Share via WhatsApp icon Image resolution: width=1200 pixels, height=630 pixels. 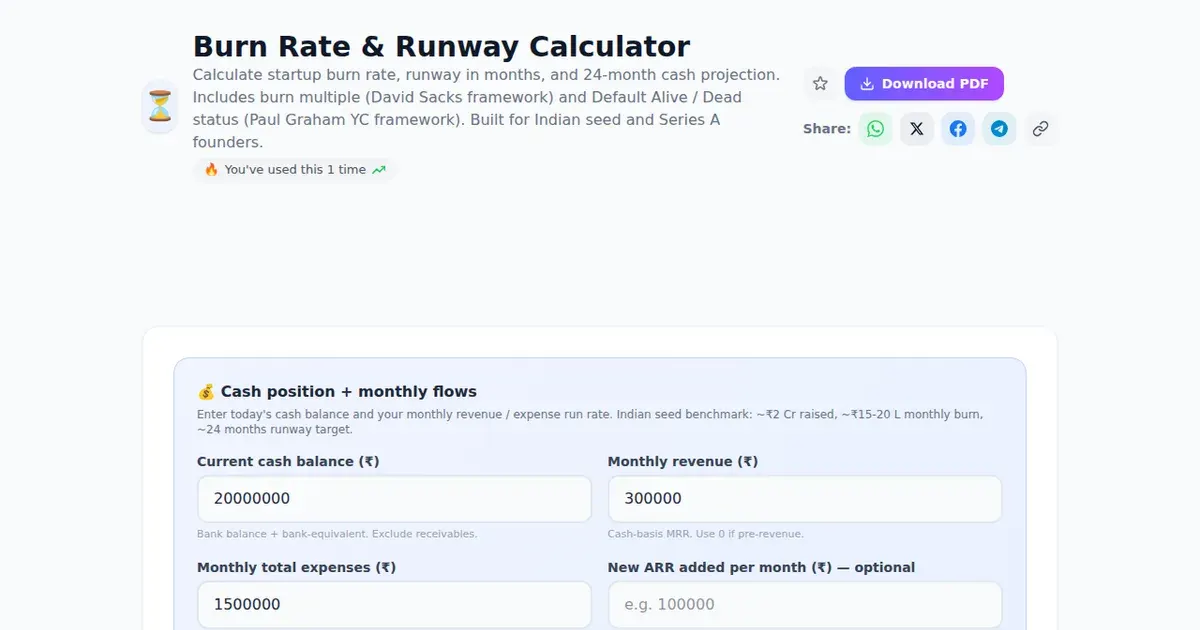coord(876,129)
